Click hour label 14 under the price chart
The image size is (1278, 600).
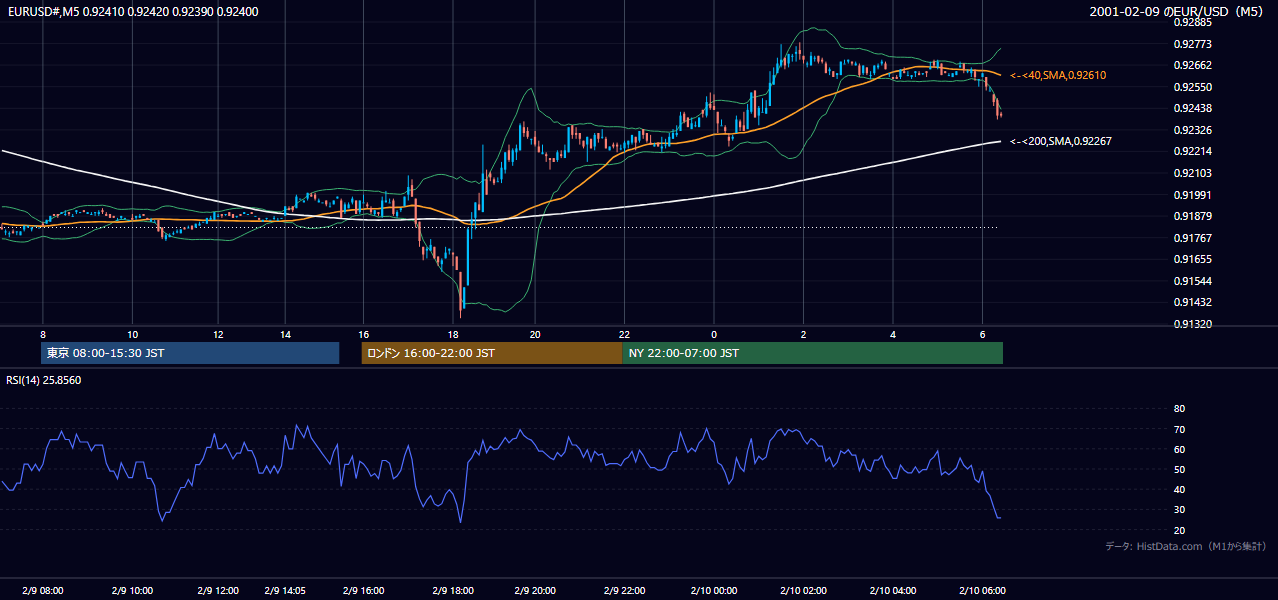coord(286,334)
